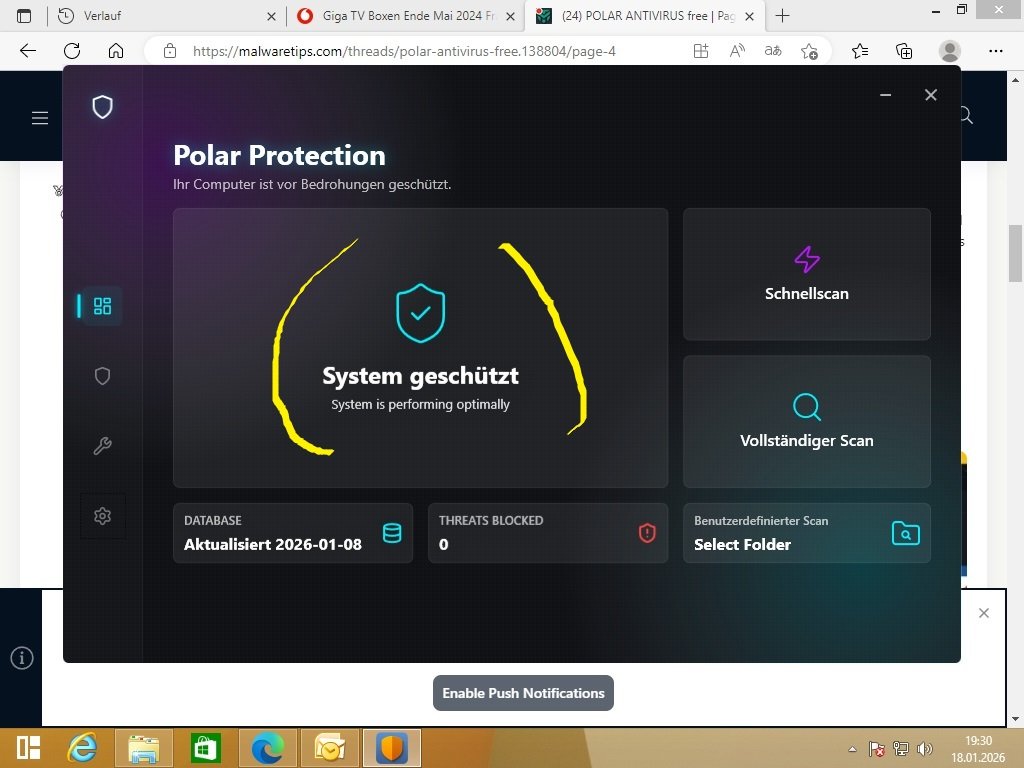This screenshot has width=1024, height=768.
Task: Open Microsoft Edge from the taskbar
Action: (x=268, y=748)
